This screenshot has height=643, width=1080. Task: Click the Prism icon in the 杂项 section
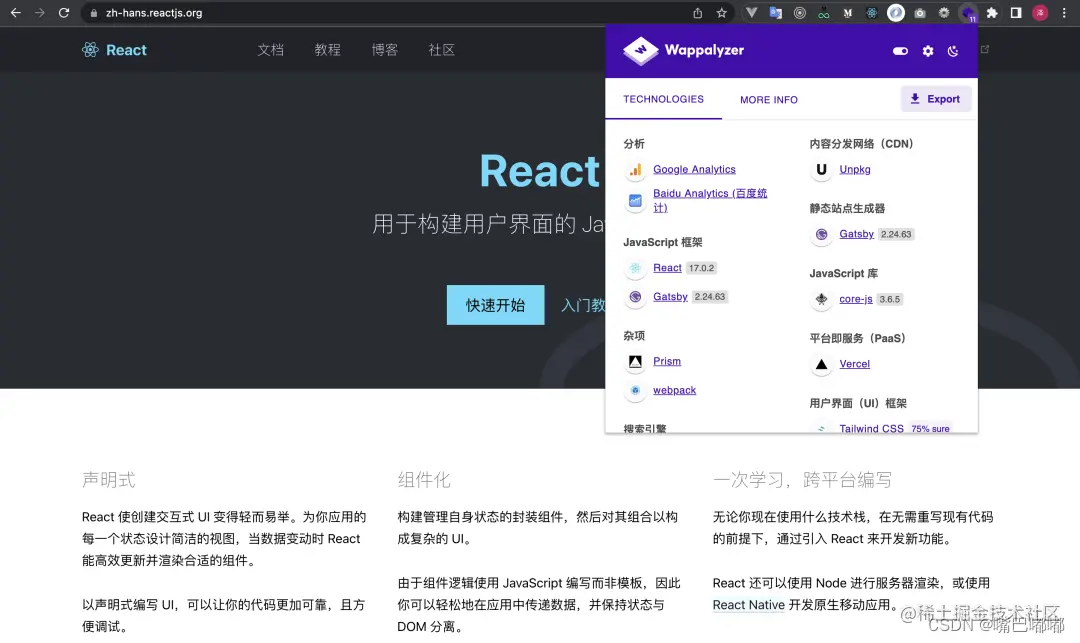click(634, 361)
